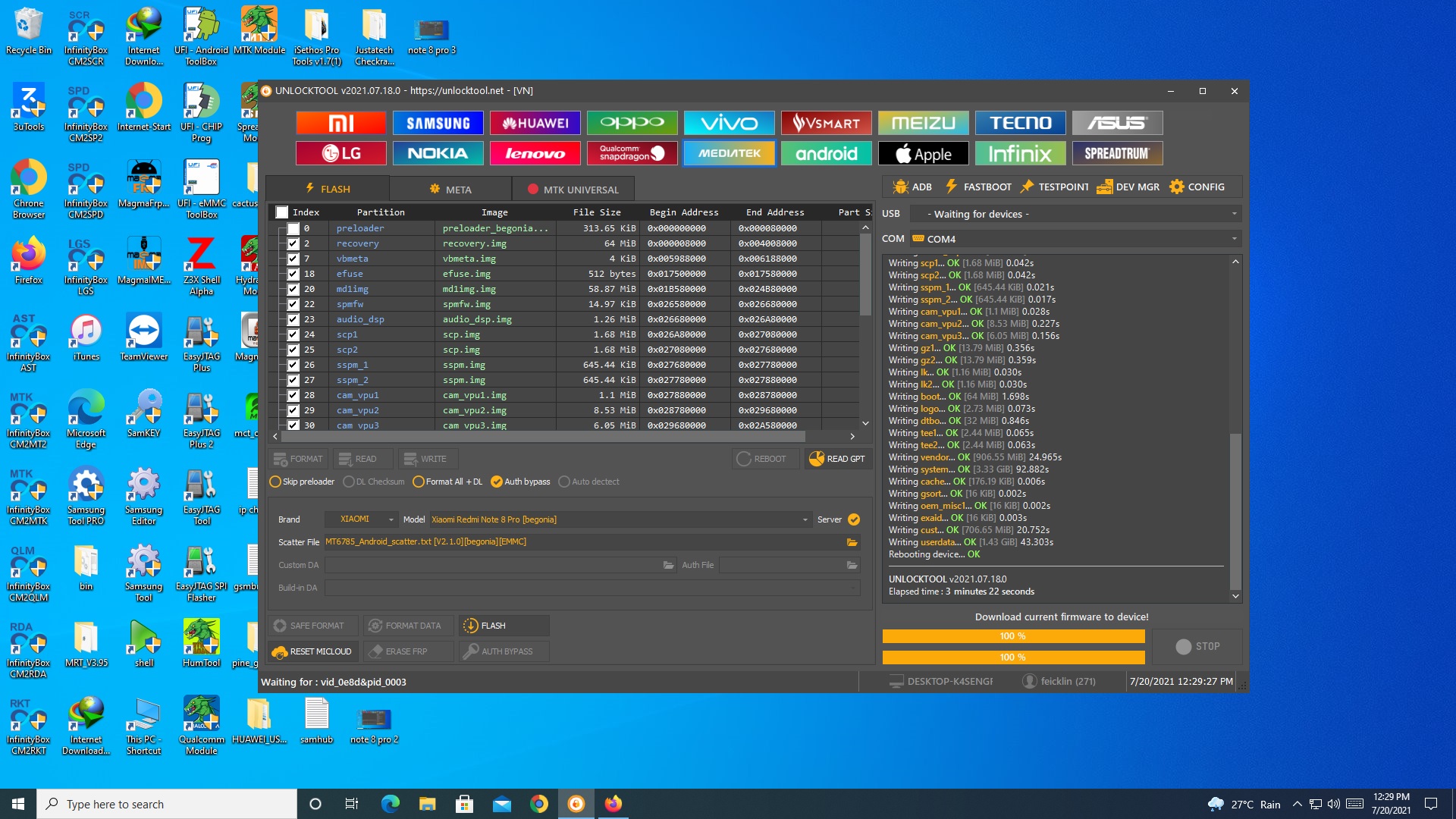Open the TeamViewer desktop shortcut
This screenshot has width=1456, height=819.
tap(143, 337)
